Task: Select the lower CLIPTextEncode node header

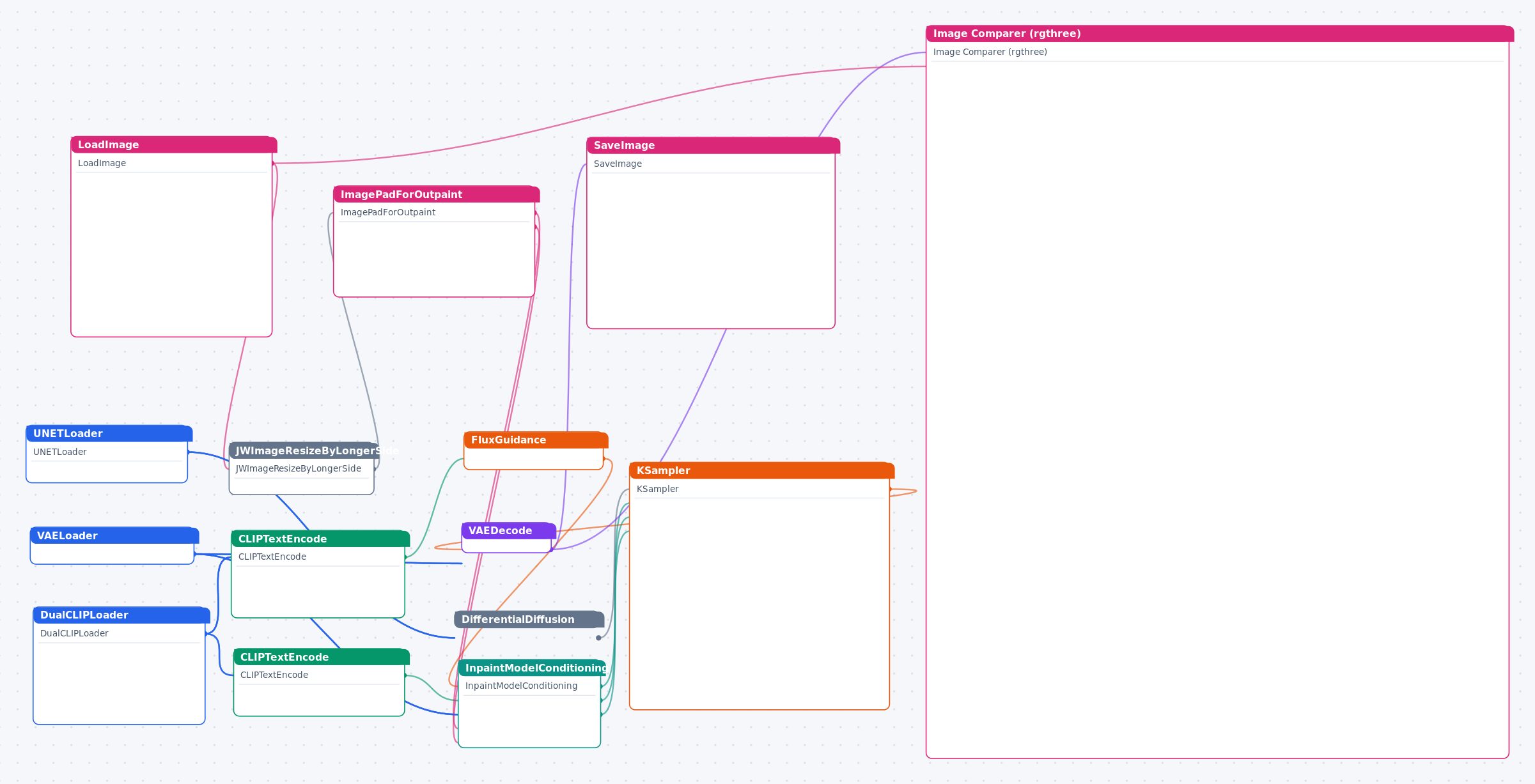Action: tap(321, 657)
